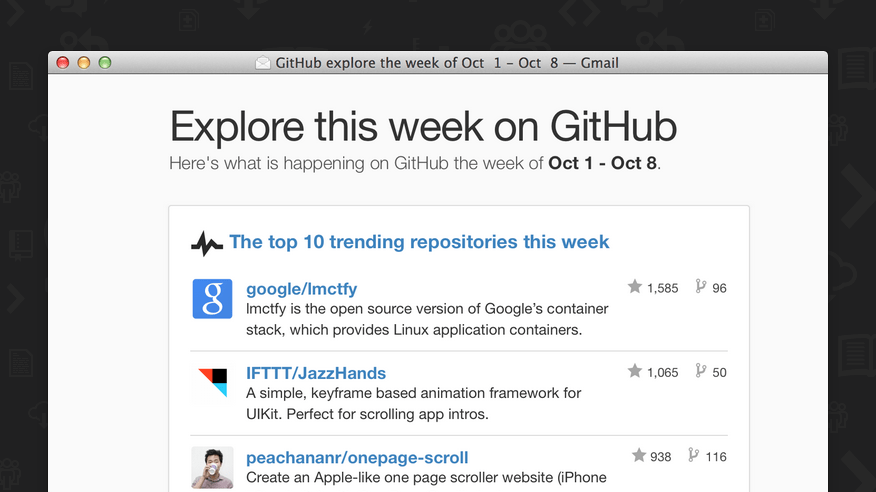Click the pulse trending icon
This screenshot has width=876, height=492.
tap(207, 243)
